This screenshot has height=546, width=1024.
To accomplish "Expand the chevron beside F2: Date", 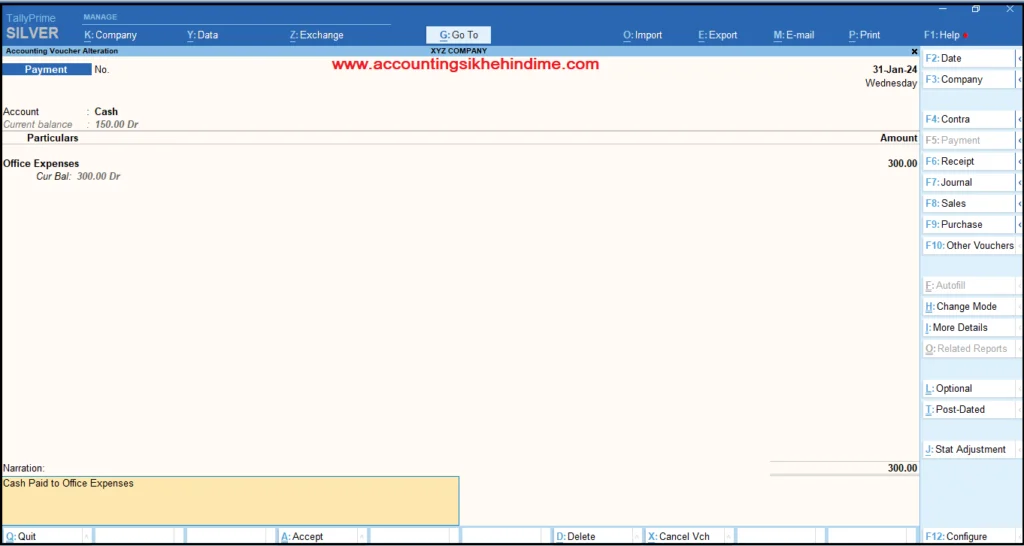I will click(x=1019, y=58).
